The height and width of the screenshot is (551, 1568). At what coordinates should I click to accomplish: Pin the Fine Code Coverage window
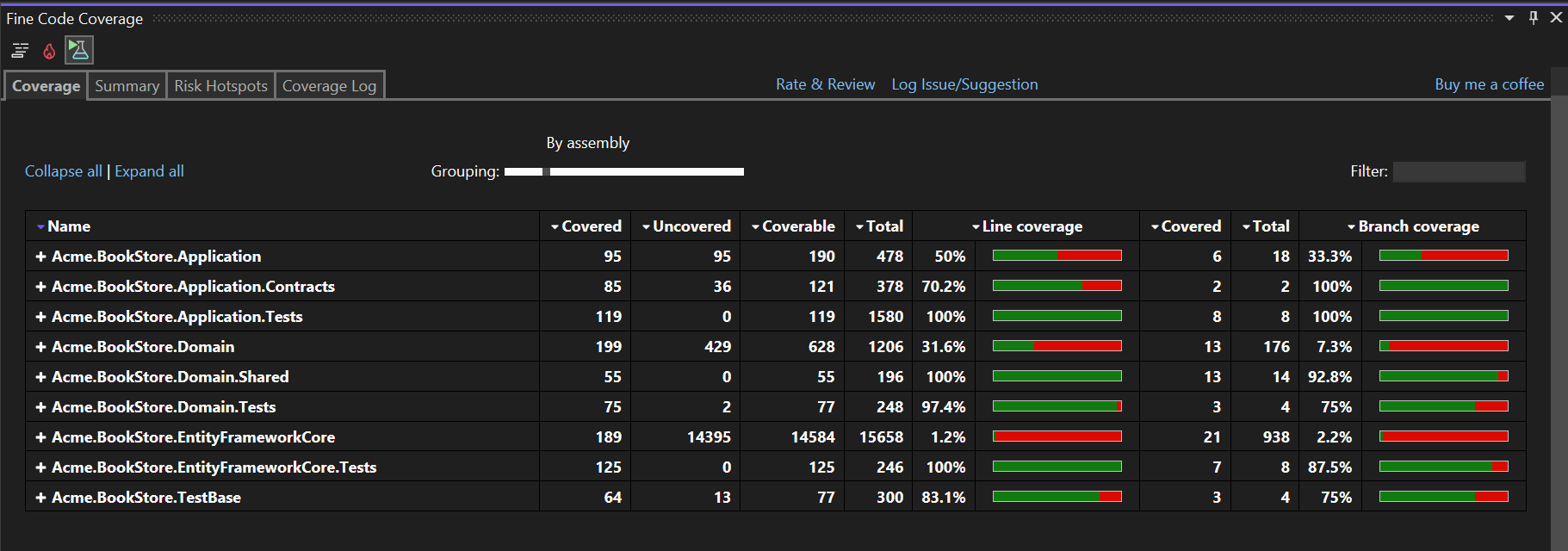point(1534,18)
